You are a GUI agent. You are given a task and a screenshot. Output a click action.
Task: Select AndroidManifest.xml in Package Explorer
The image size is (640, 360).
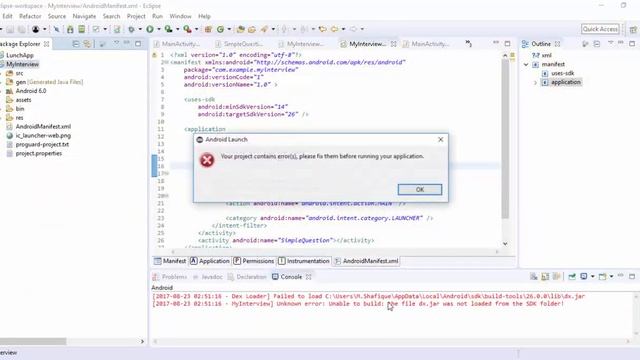click(43, 127)
